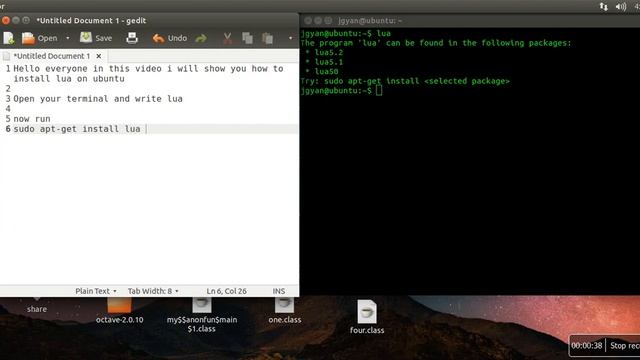Select the octave-2.0.10 desktop folder

[120, 311]
